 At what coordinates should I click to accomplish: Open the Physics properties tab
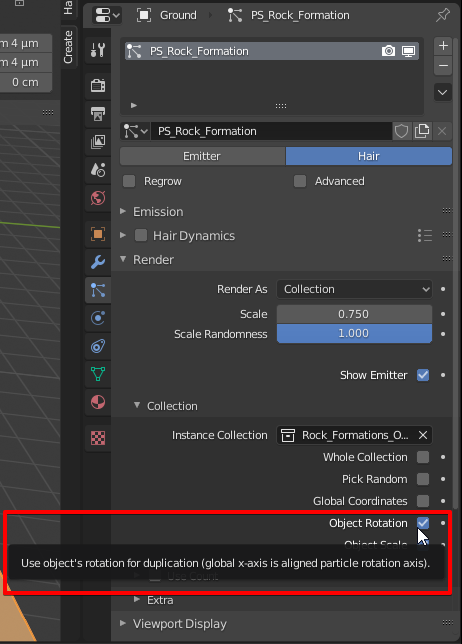[98, 318]
